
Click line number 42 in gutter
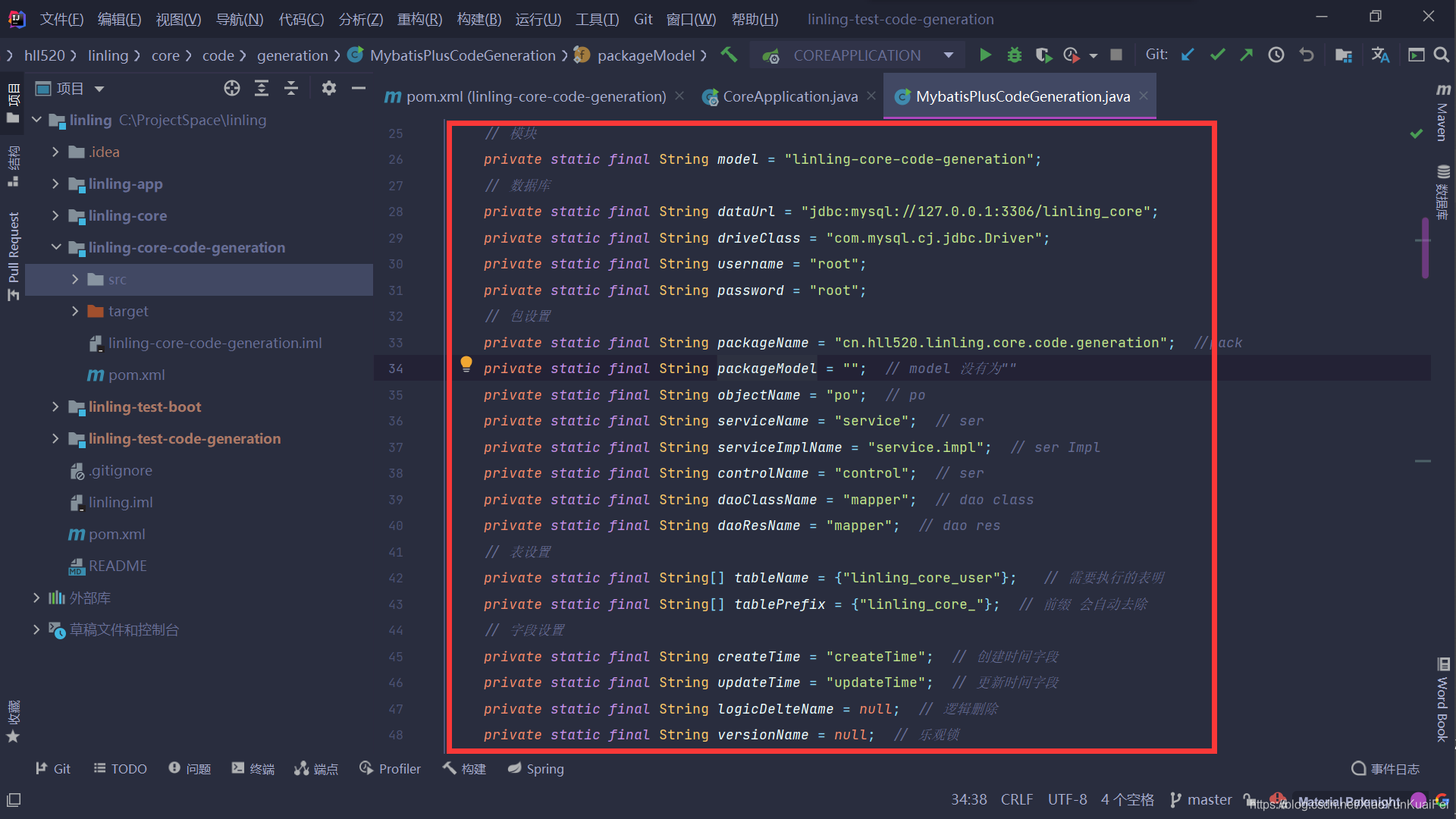point(396,578)
